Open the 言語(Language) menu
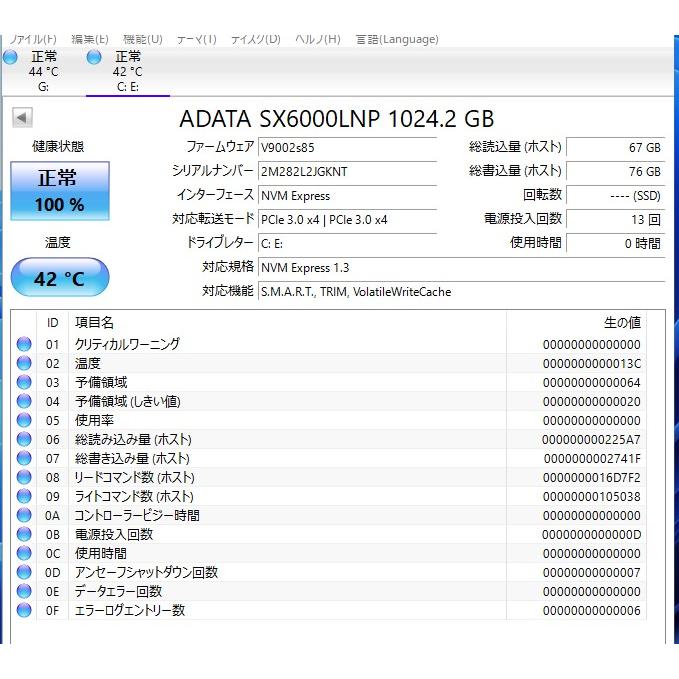The height and width of the screenshot is (679, 679). point(397,39)
